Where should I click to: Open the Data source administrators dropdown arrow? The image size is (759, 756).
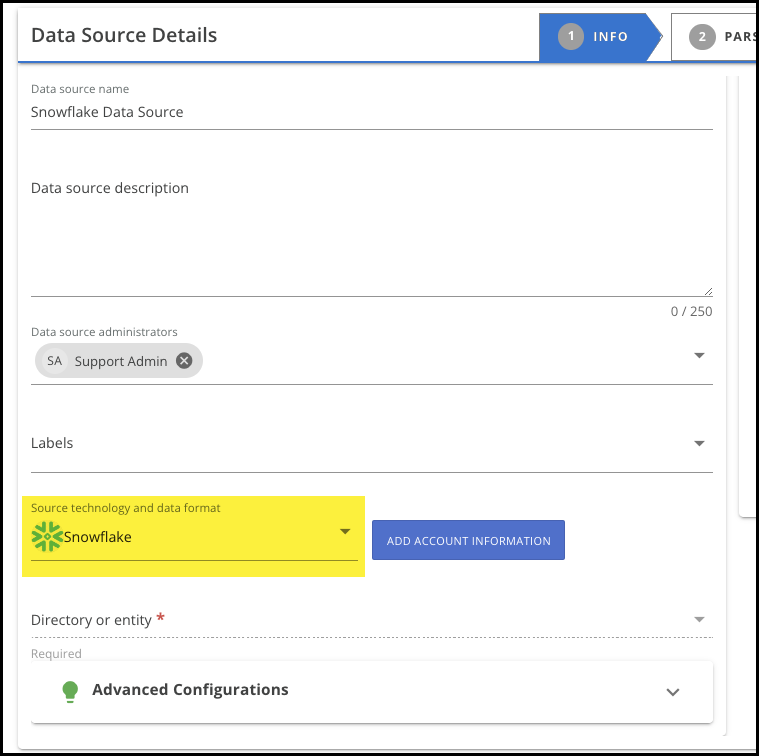point(699,355)
